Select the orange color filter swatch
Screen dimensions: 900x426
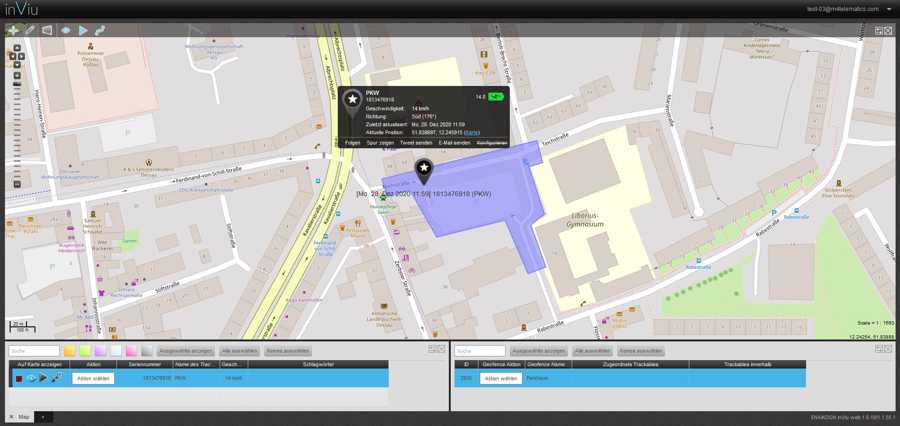pyautogui.click(x=69, y=351)
